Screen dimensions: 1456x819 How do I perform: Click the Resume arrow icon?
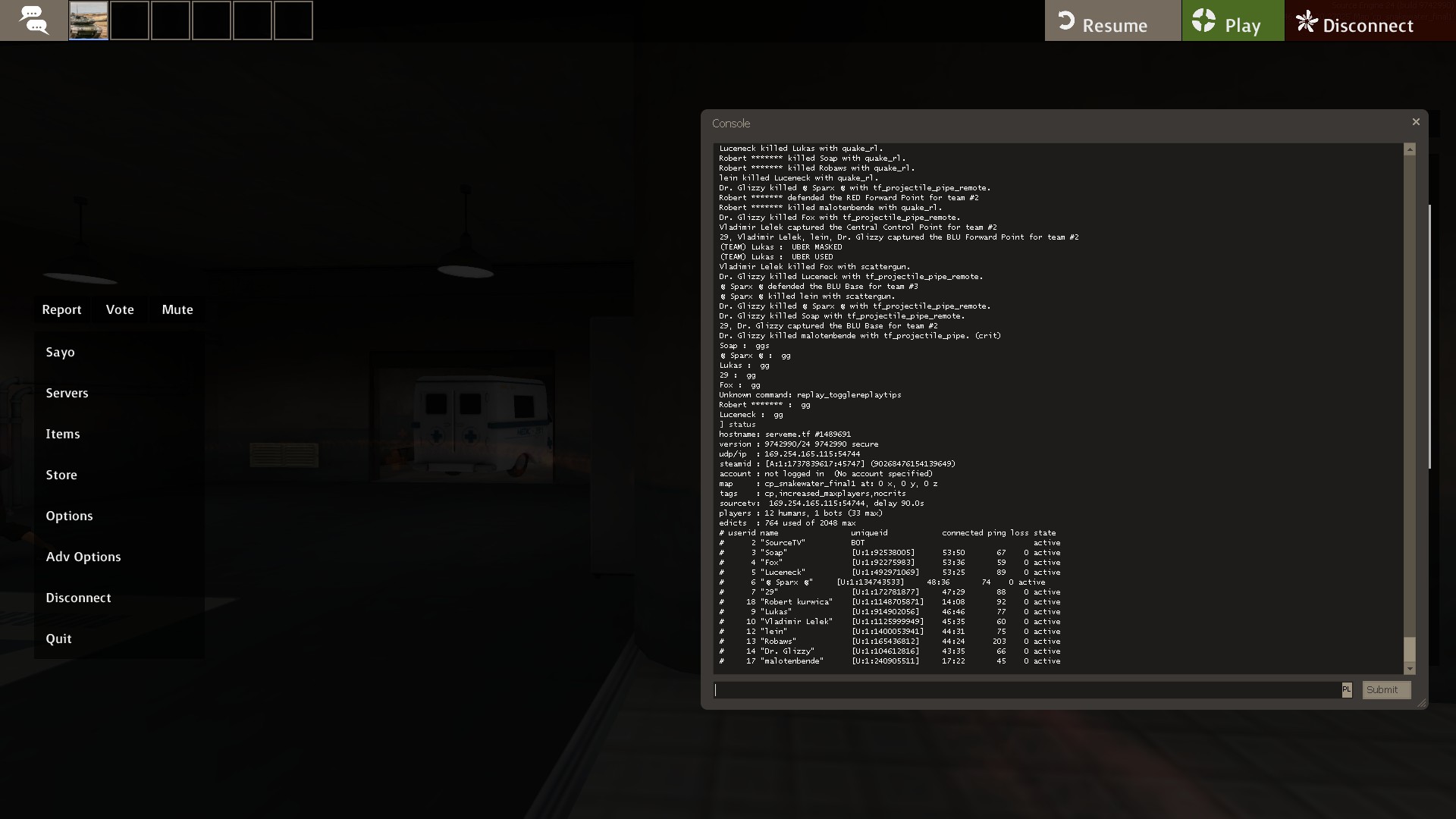click(1066, 21)
